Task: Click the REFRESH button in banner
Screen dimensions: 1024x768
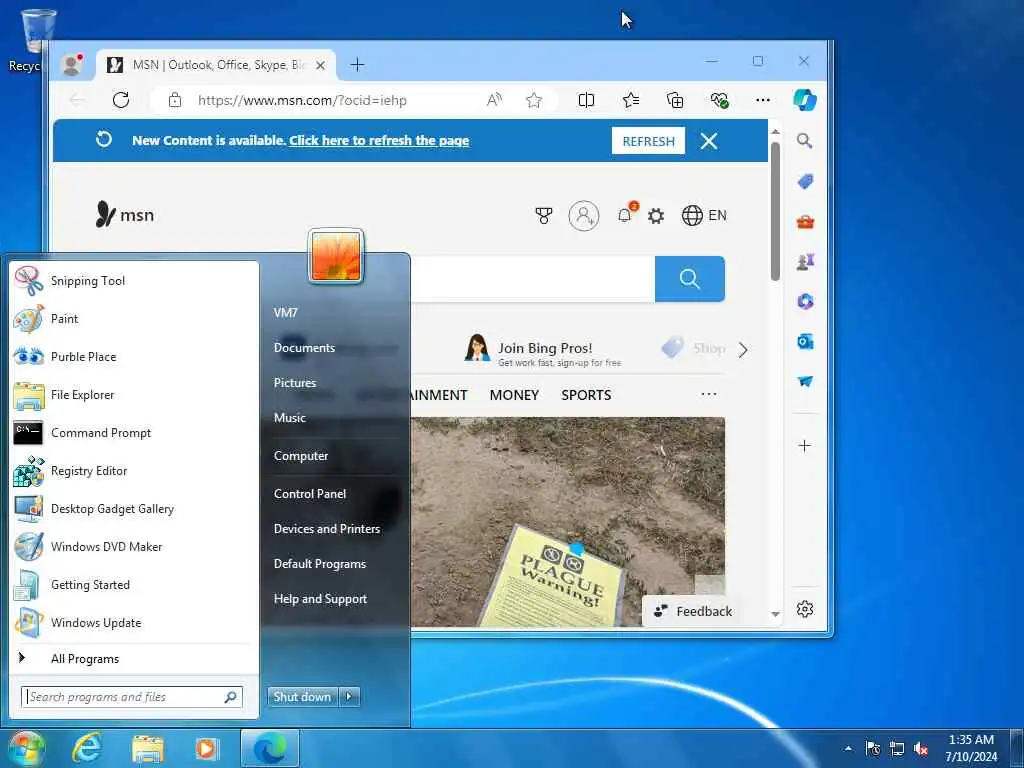Action: click(x=648, y=141)
